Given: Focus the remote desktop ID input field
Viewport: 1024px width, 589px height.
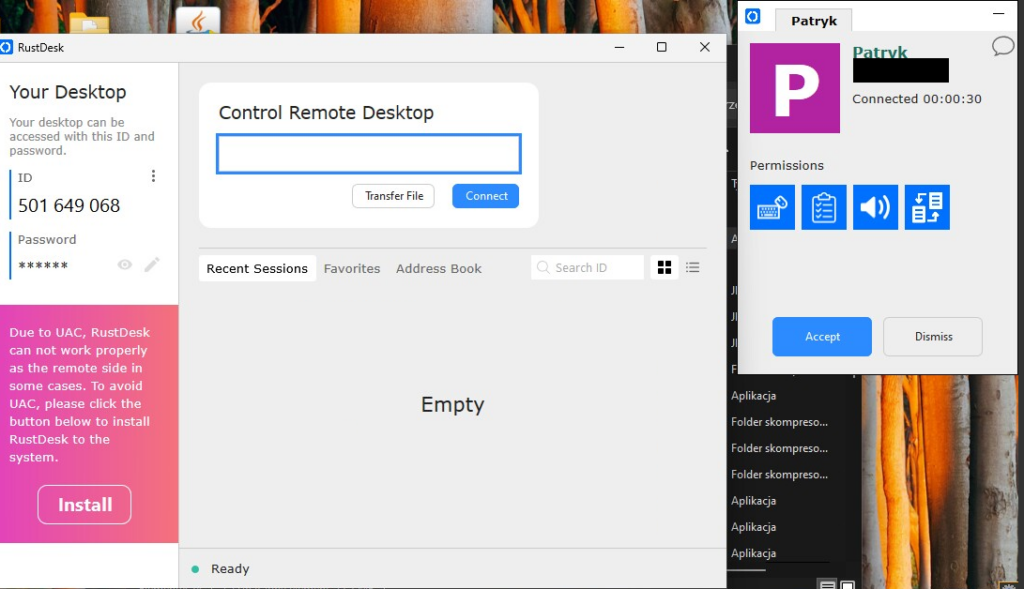Looking at the screenshot, I should [x=369, y=154].
